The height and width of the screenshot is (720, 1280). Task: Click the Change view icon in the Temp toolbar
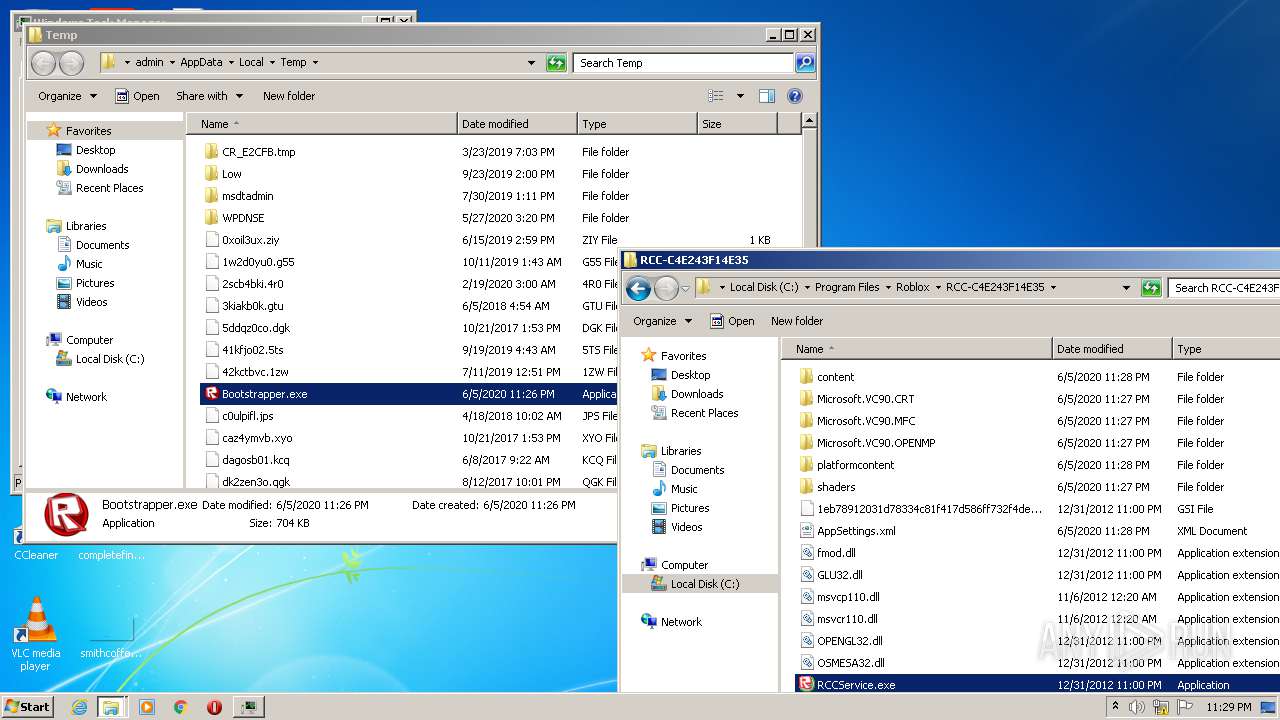tap(716, 96)
